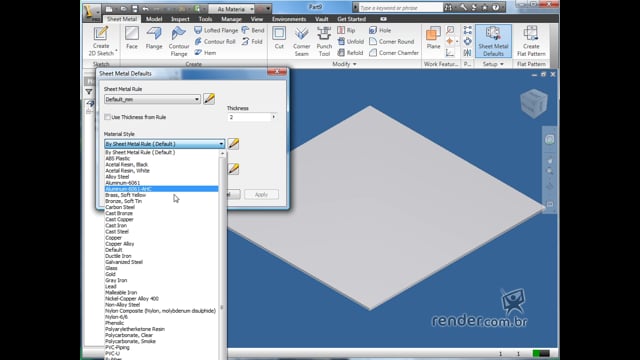Open the View ribbon tab
Viewport: 640px width, 360px height.
[x=257, y=19]
